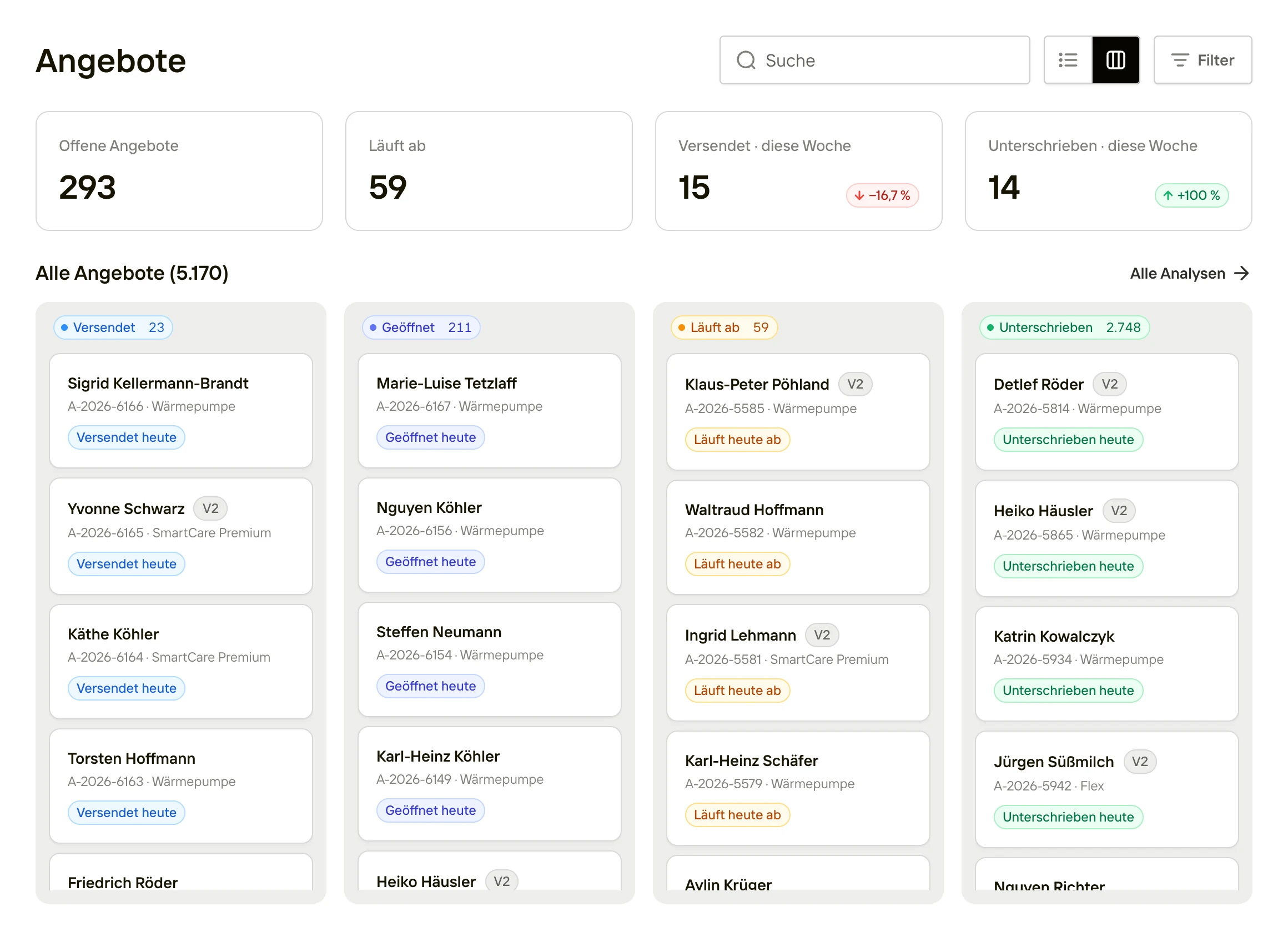1288x937 pixels.
Task: Open the Läuft ab 59 summary card
Action: coord(489,171)
